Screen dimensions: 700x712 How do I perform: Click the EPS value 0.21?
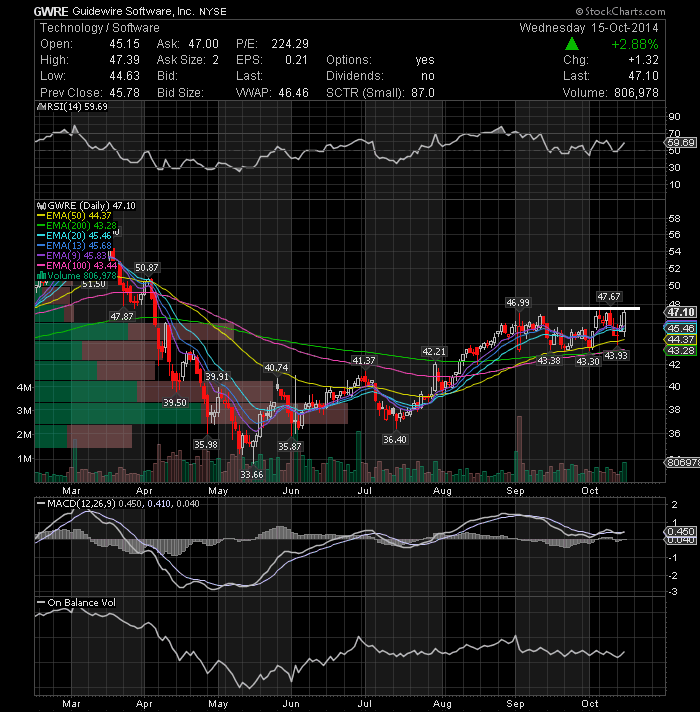pyautogui.click(x=296, y=60)
